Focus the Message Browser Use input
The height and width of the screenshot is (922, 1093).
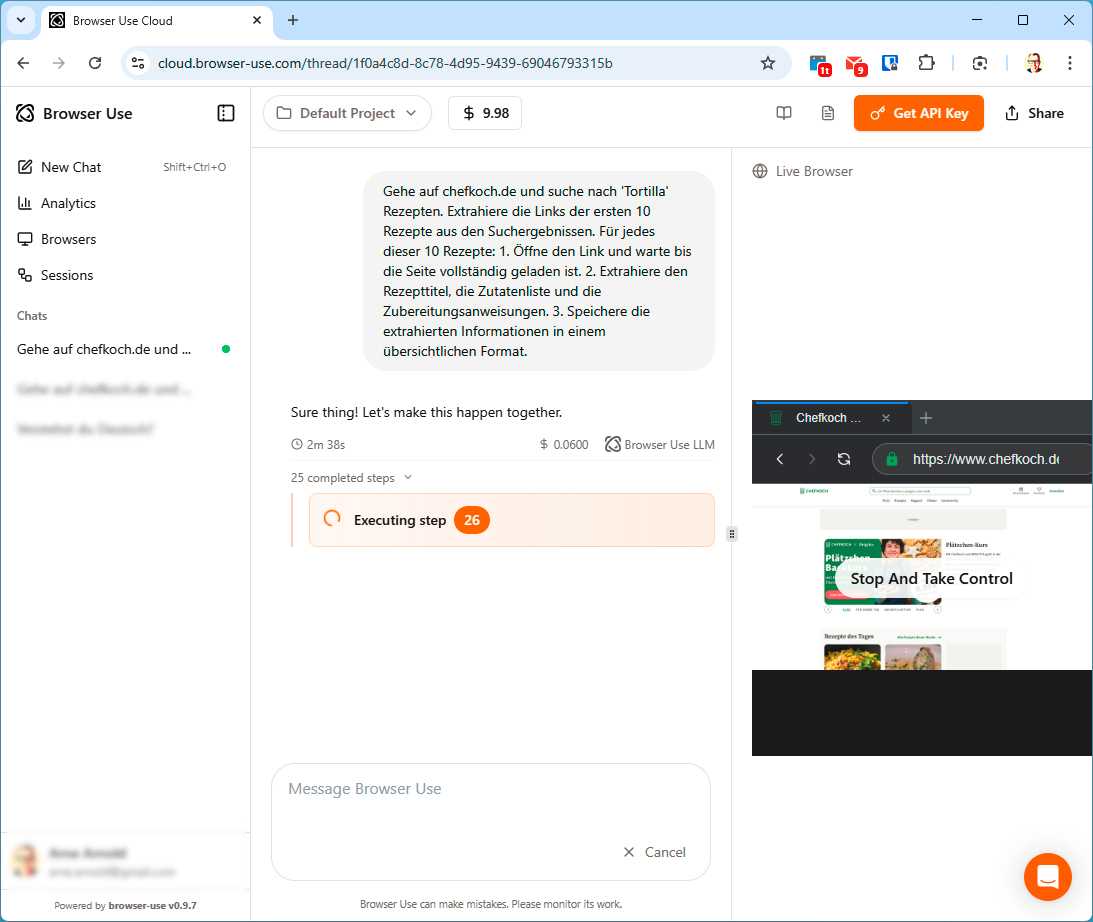[x=491, y=789]
